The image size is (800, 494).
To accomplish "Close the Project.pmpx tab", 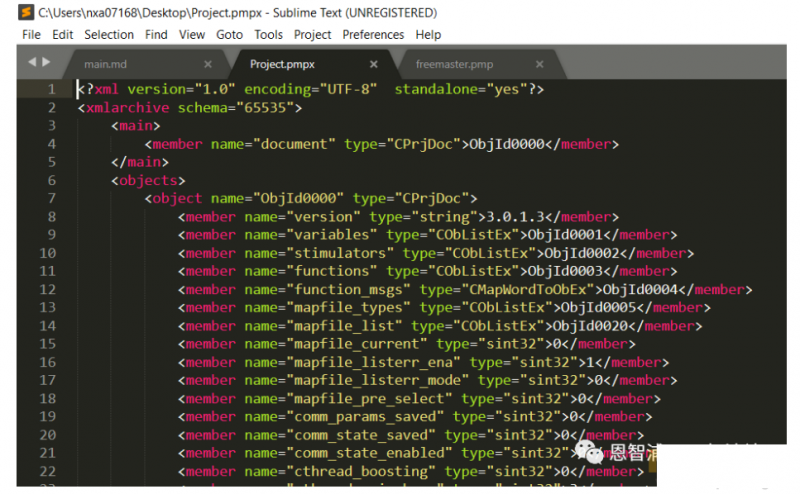I will (374, 64).
